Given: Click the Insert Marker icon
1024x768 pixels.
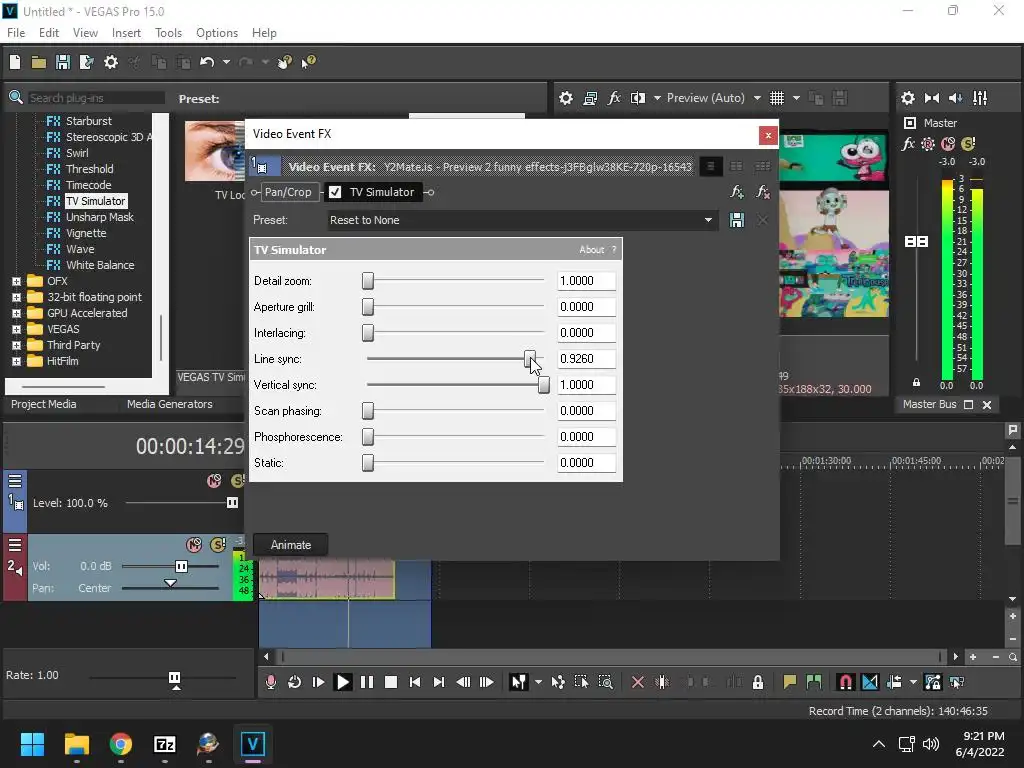Looking at the screenshot, I should pyautogui.click(x=790, y=682).
